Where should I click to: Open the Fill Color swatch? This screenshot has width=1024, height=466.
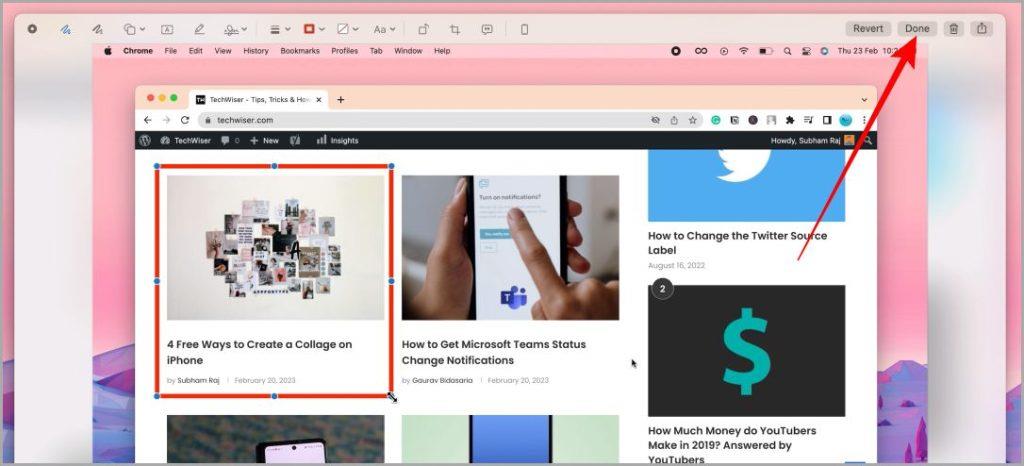coord(343,29)
